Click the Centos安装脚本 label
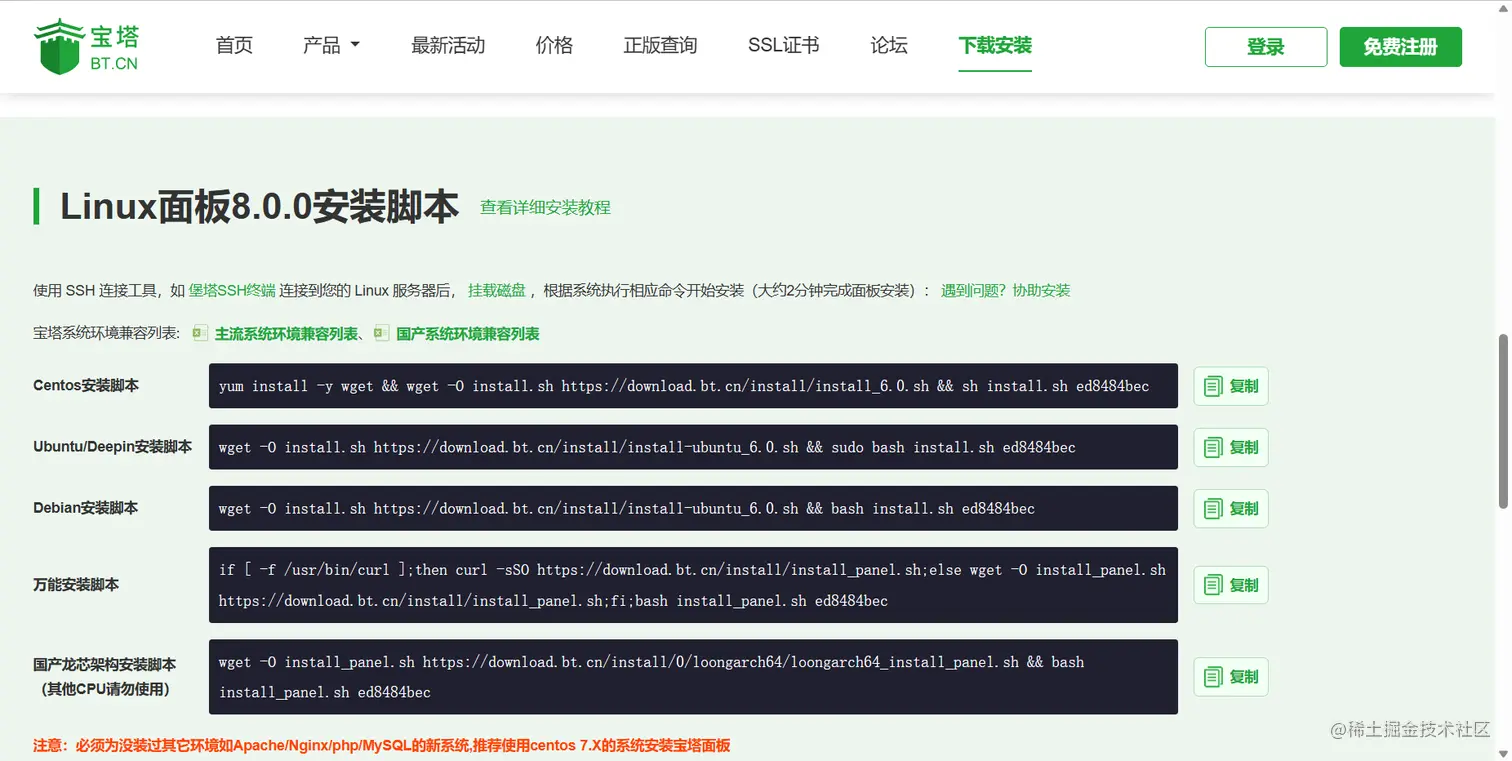Screen dimensions: 1512x761 [86, 386]
